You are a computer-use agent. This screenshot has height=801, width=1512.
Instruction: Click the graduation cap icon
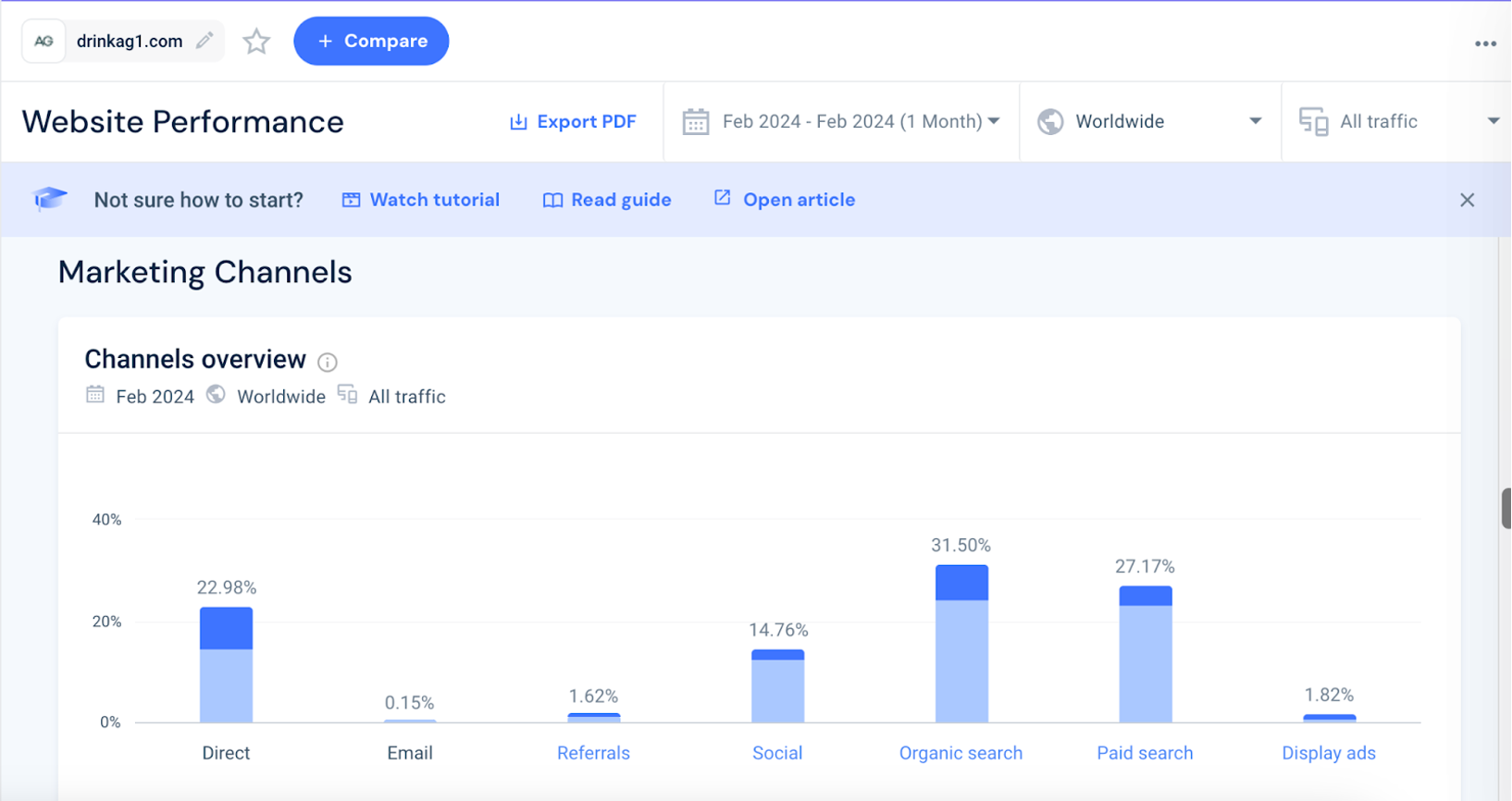pyautogui.click(x=50, y=200)
